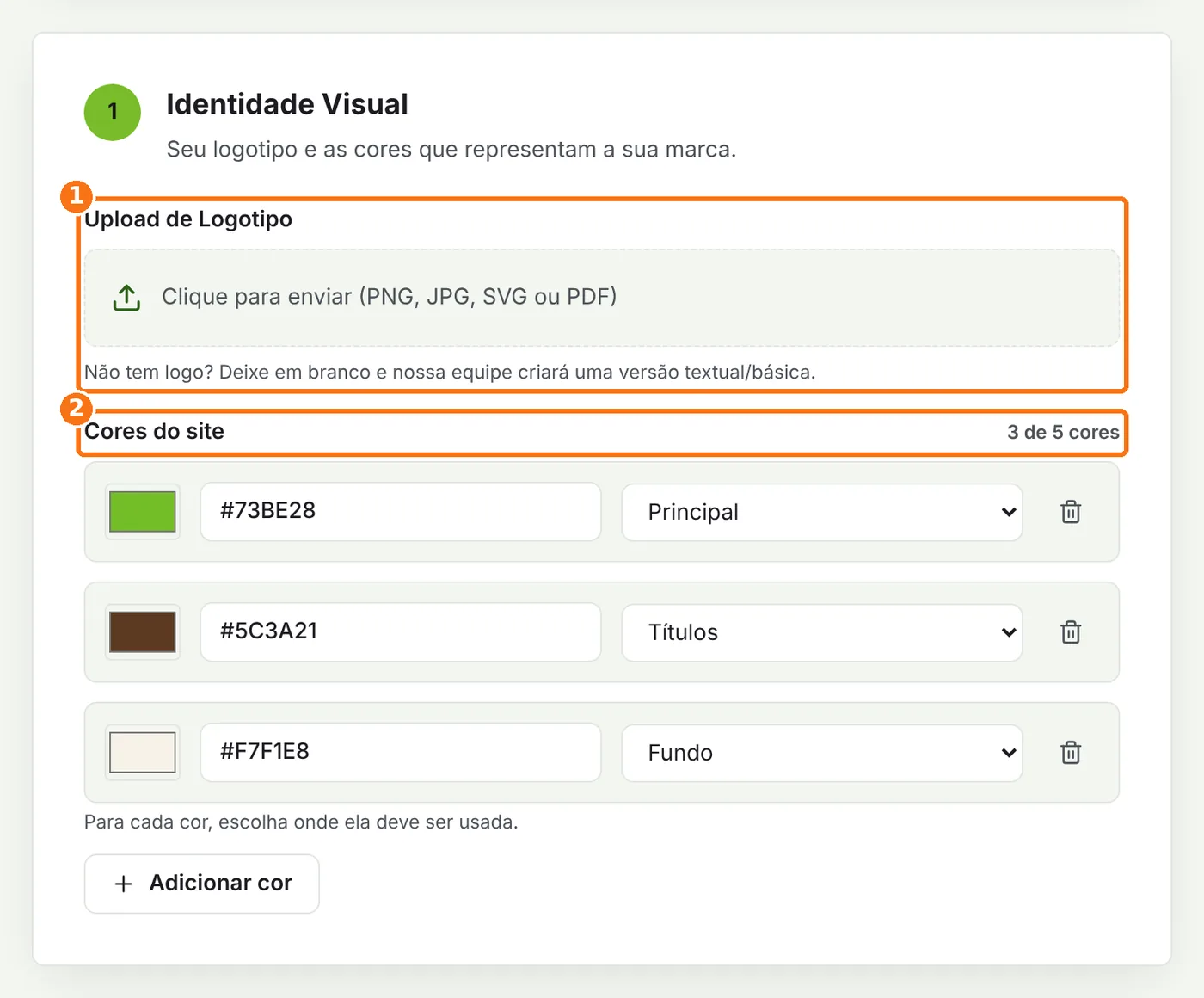The height and width of the screenshot is (998, 1204).
Task: Focus the #73BE28 hex code field
Action: pos(401,511)
